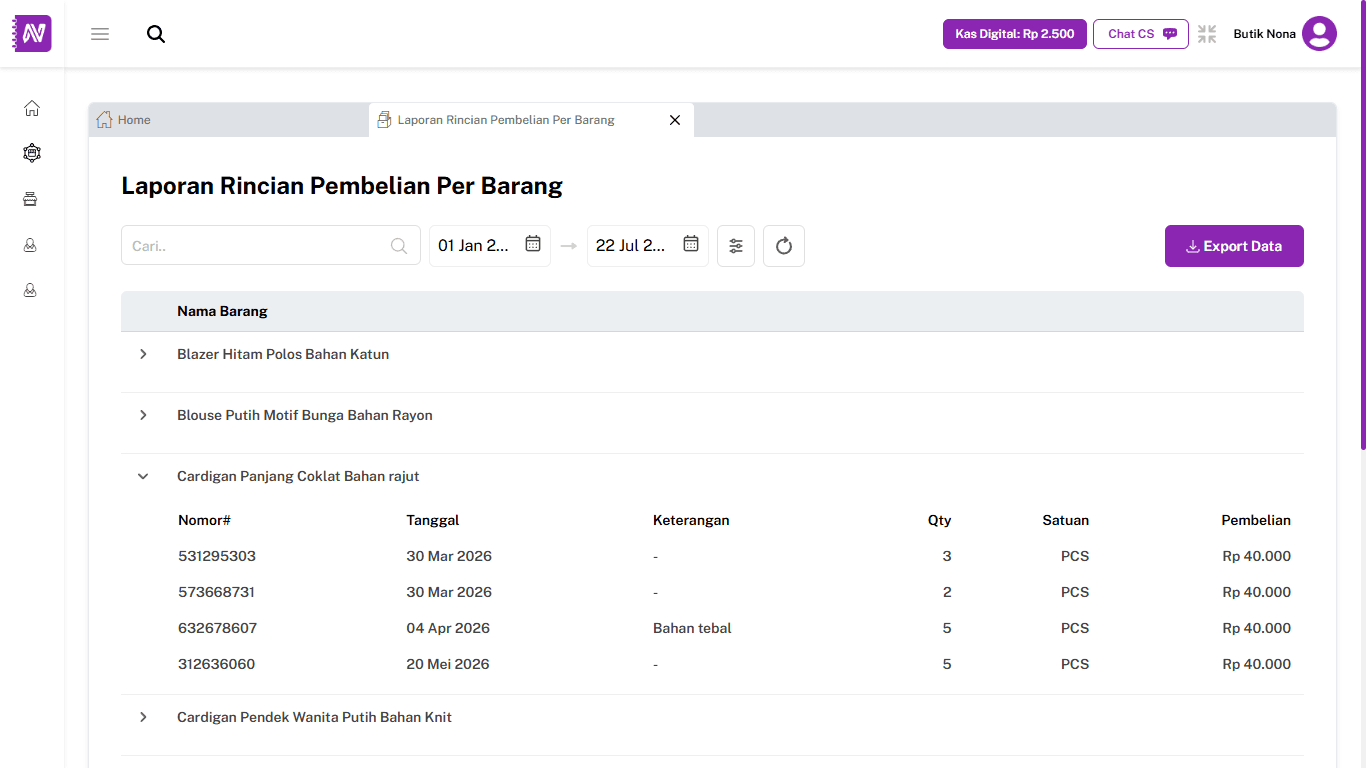The width and height of the screenshot is (1366, 768).
Task: Collapse Cardigan Panjang Coklat Bahan rajut row
Action: (x=143, y=476)
